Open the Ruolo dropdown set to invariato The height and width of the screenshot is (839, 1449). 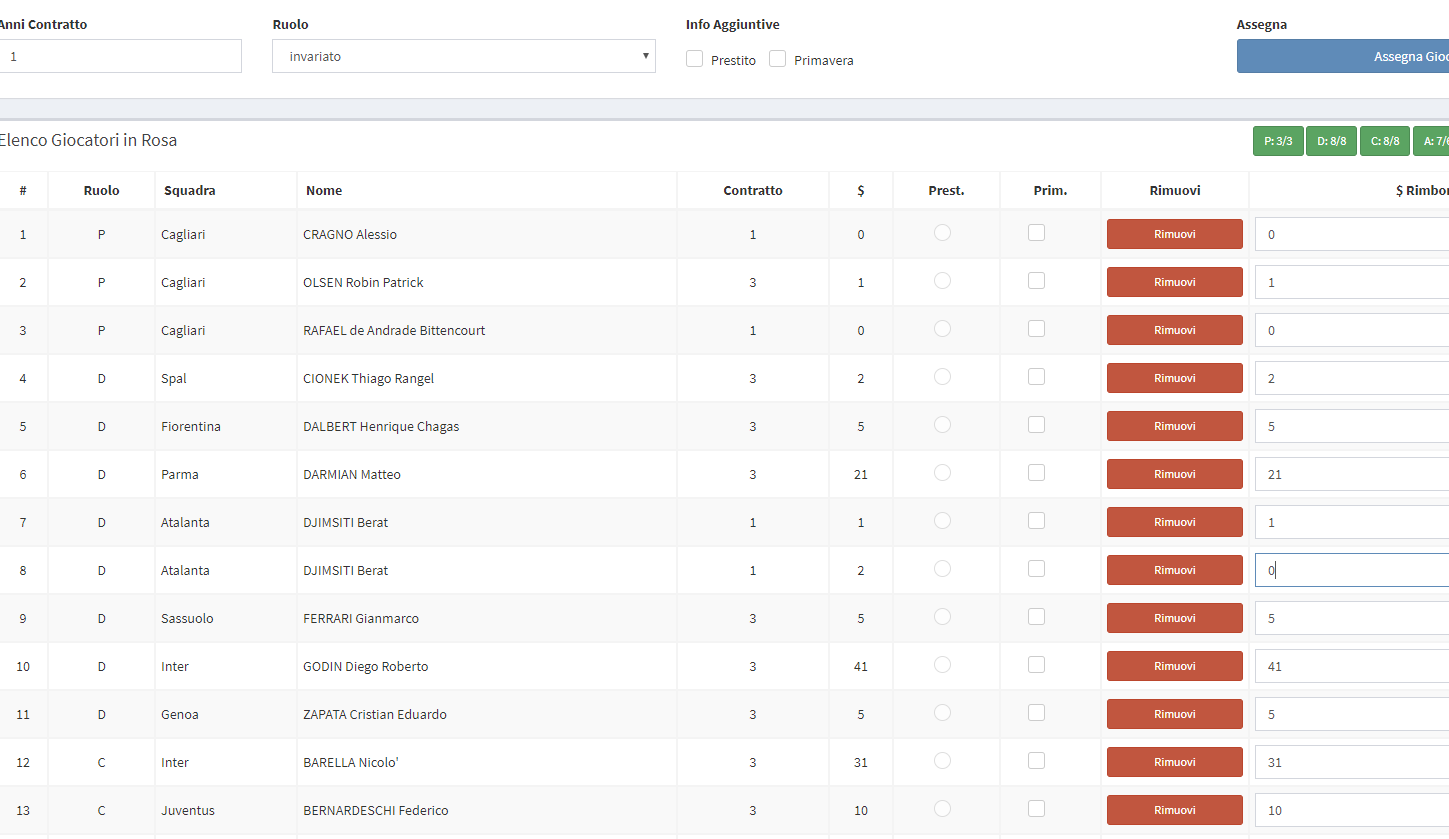[463, 57]
